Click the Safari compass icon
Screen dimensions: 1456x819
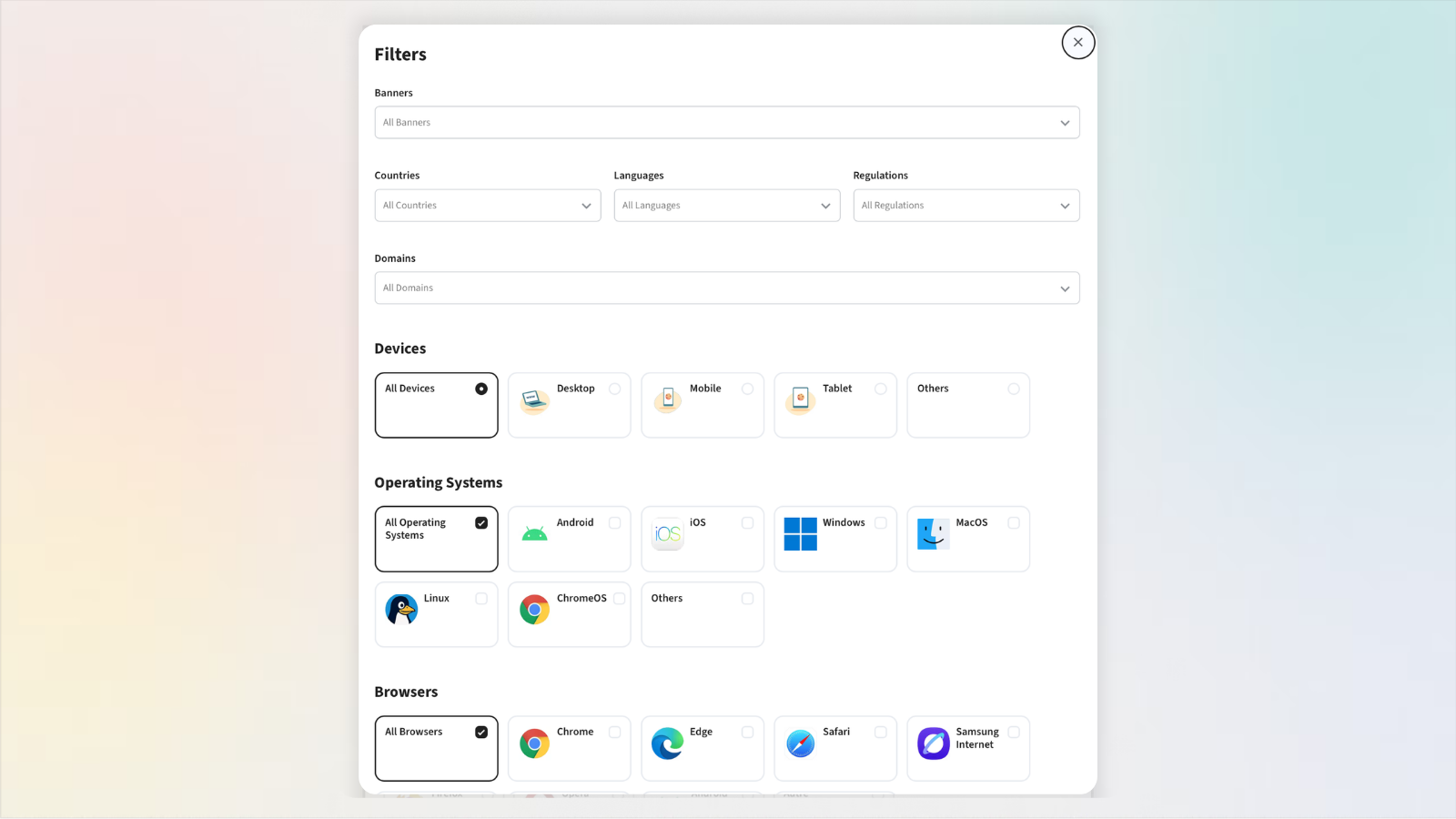pyautogui.click(x=801, y=743)
